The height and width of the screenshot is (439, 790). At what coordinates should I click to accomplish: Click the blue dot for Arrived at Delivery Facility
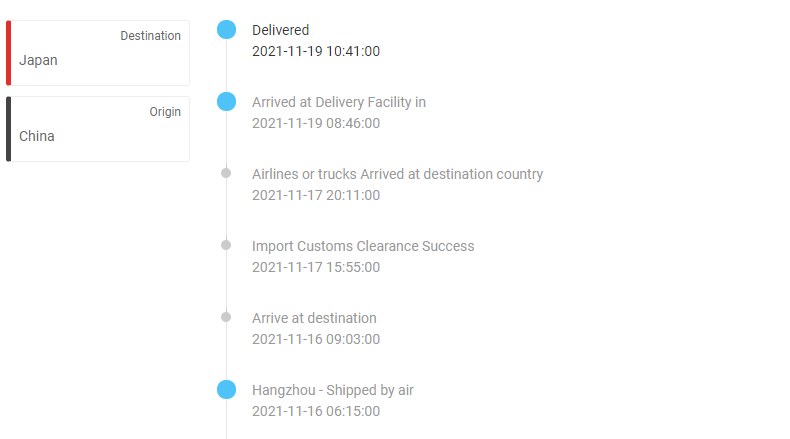coord(226,102)
